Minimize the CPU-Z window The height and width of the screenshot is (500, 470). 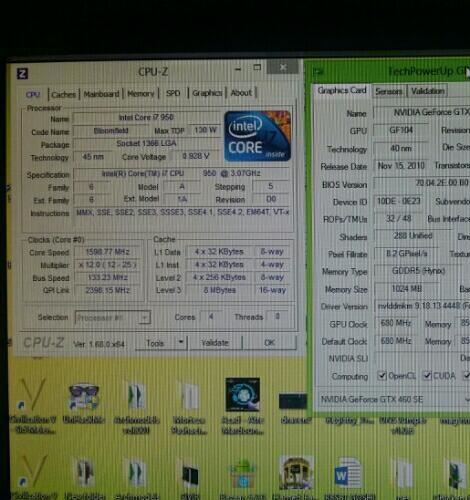[238, 69]
